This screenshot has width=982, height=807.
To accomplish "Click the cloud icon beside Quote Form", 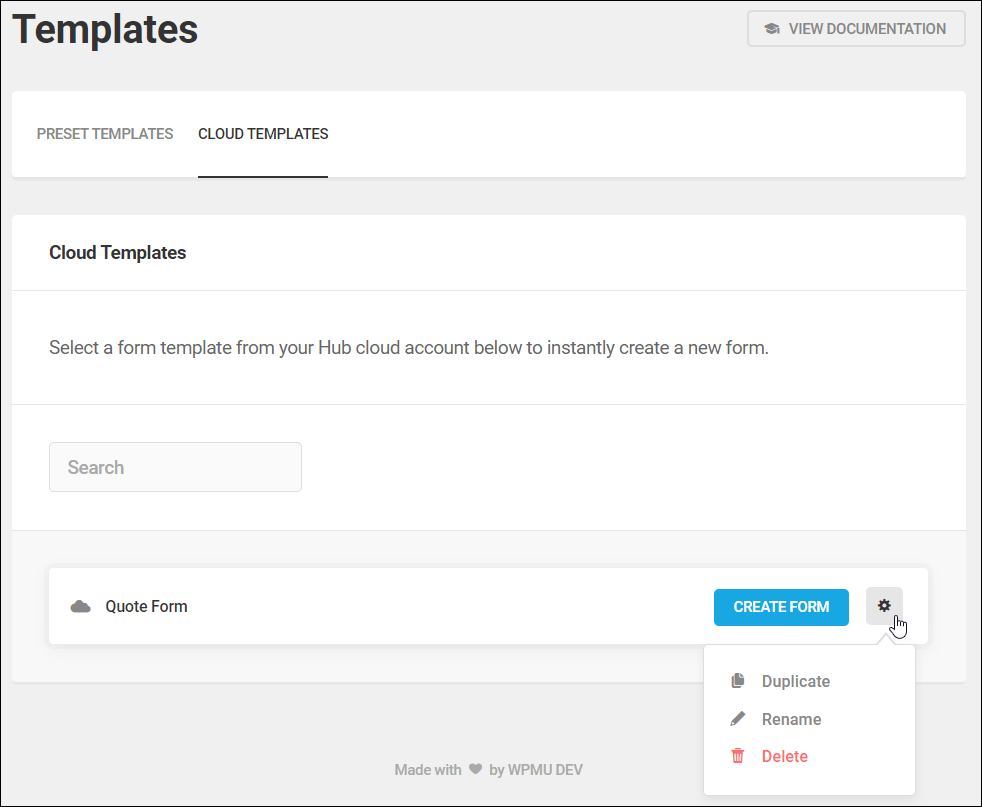I will pos(80,607).
